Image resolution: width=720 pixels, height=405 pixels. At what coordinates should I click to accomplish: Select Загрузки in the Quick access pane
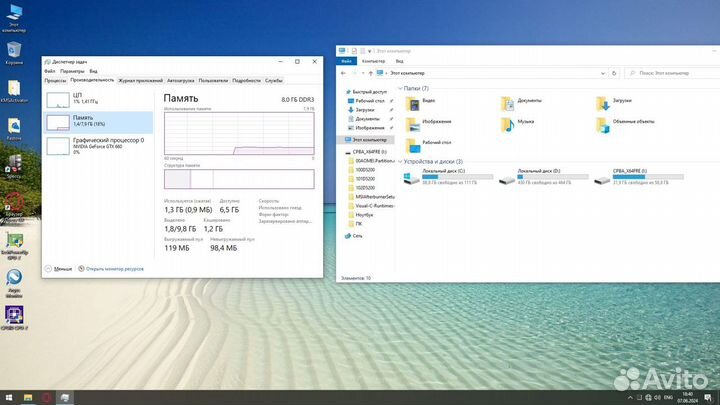365,110
